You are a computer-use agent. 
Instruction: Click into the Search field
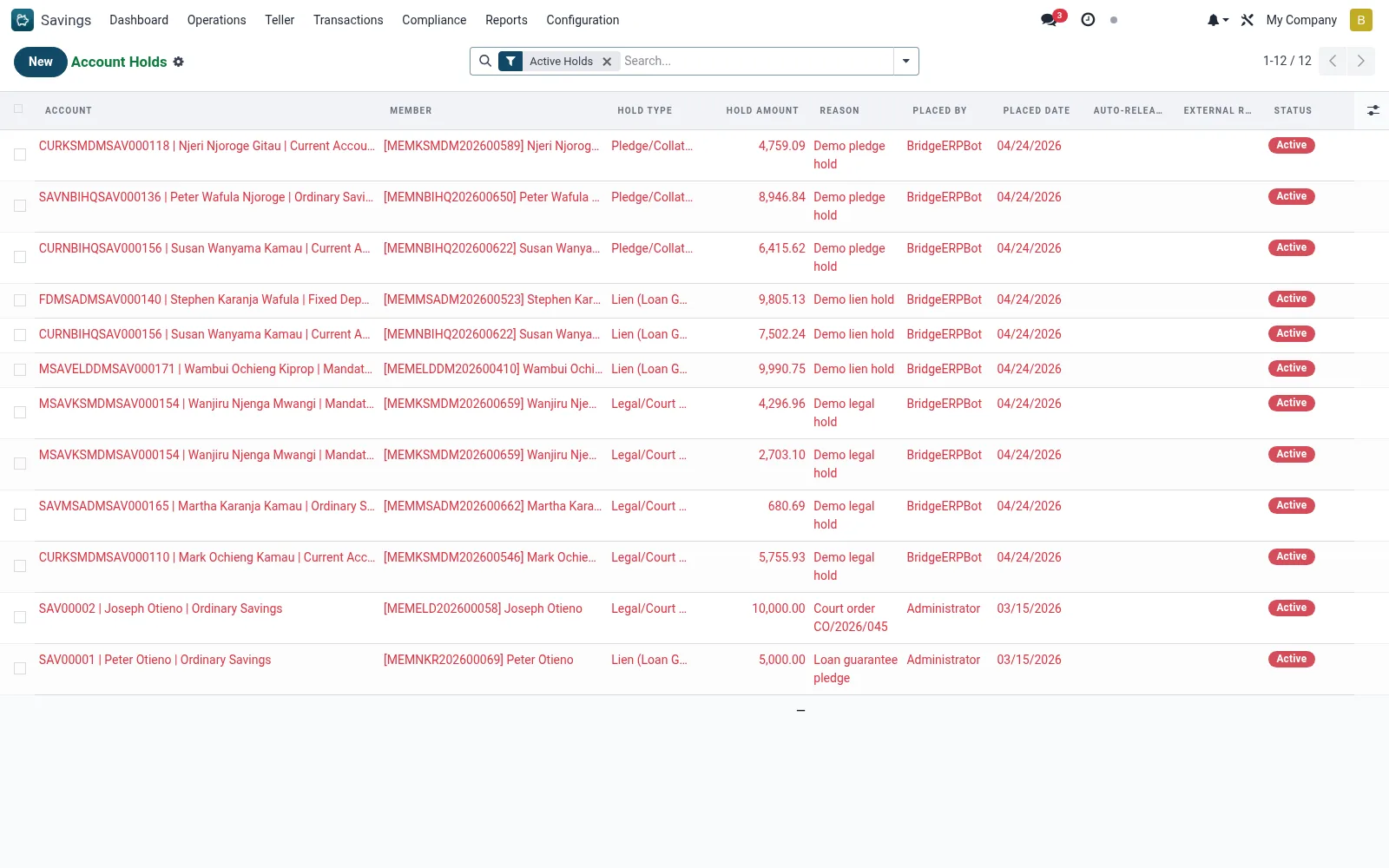coord(755,61)
